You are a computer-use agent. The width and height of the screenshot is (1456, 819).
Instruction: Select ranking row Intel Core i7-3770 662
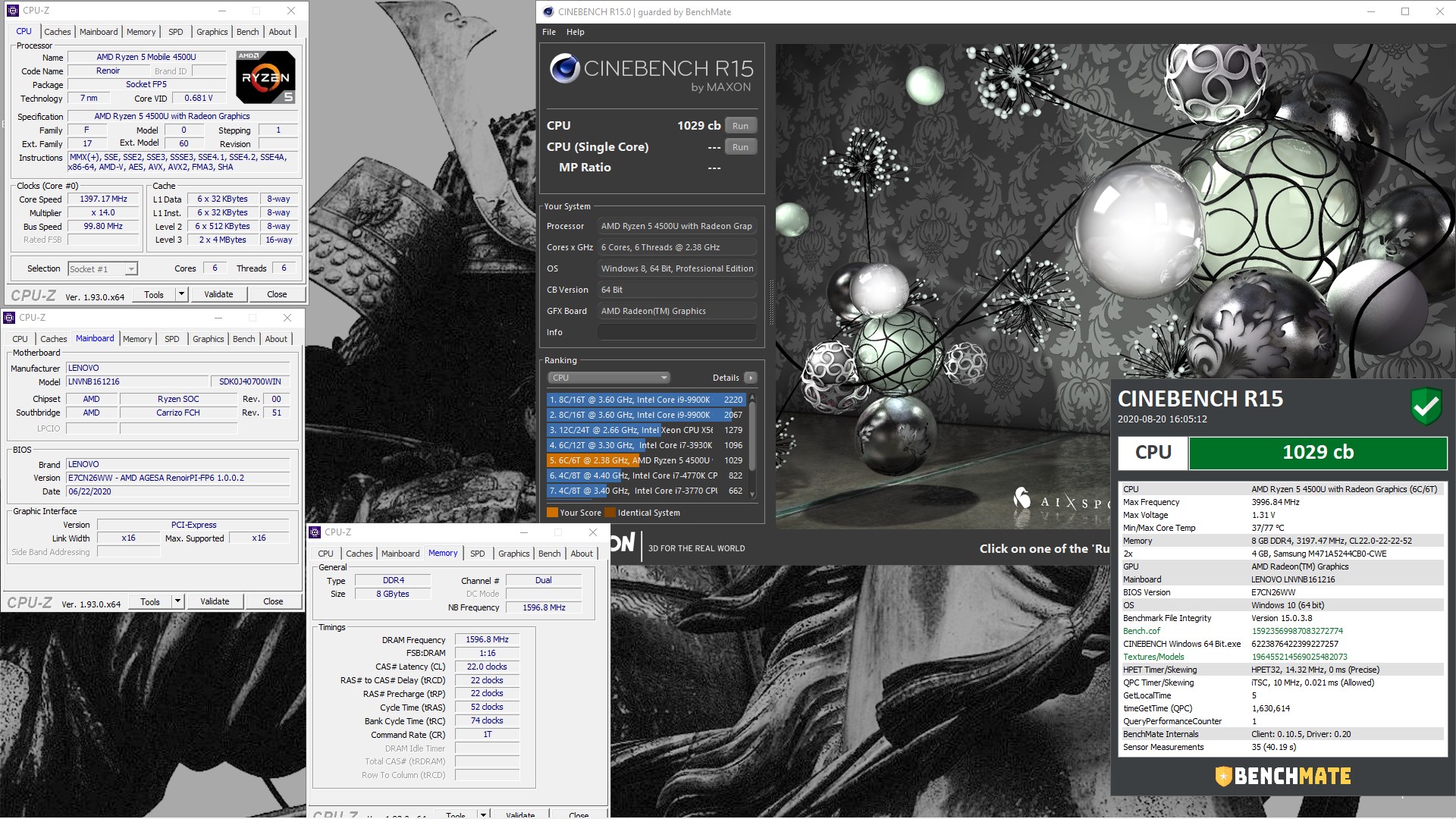(645, 491)
